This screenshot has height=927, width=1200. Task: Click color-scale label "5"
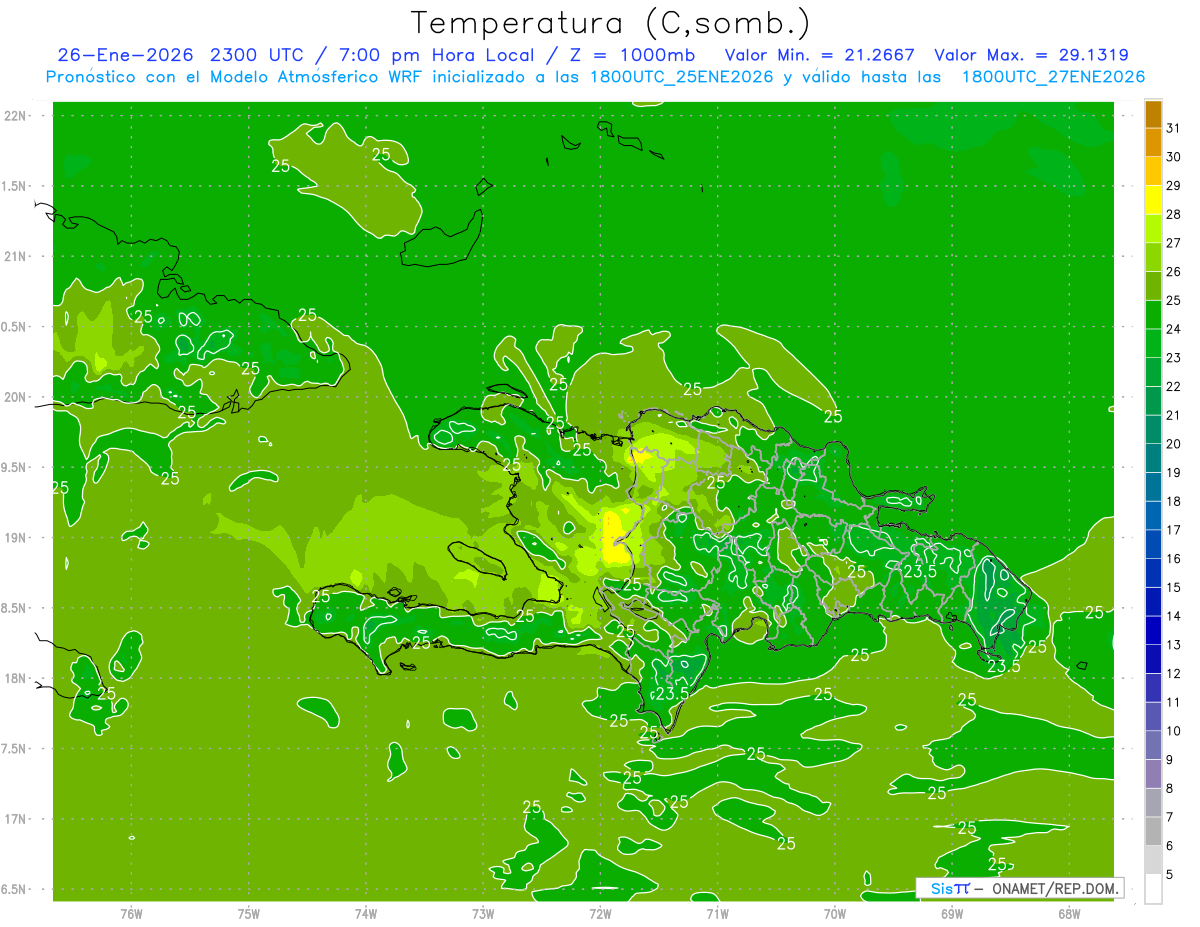point(1170,875)
